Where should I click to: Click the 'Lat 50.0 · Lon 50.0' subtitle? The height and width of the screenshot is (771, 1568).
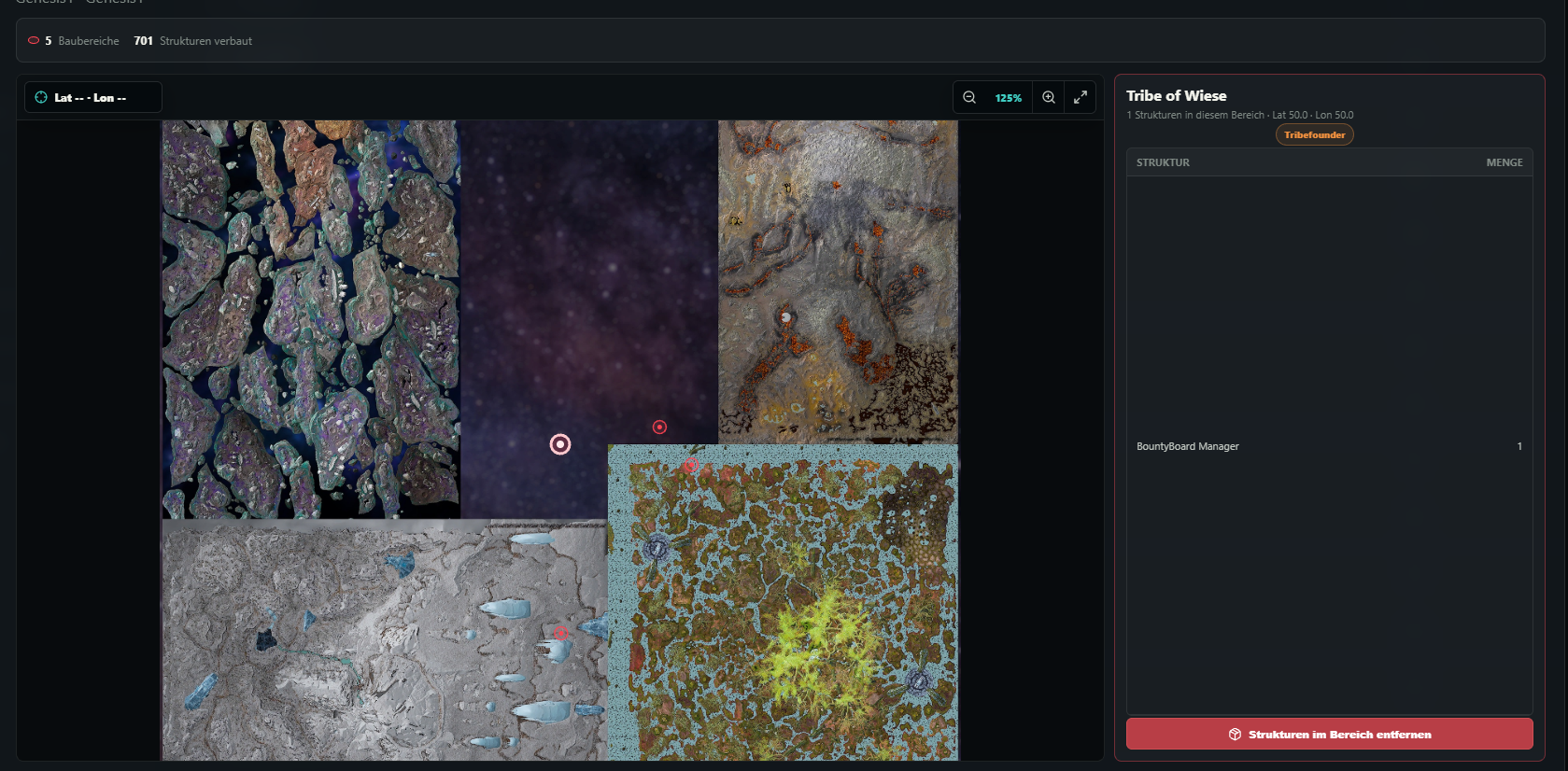click(x=1312, y=115)
